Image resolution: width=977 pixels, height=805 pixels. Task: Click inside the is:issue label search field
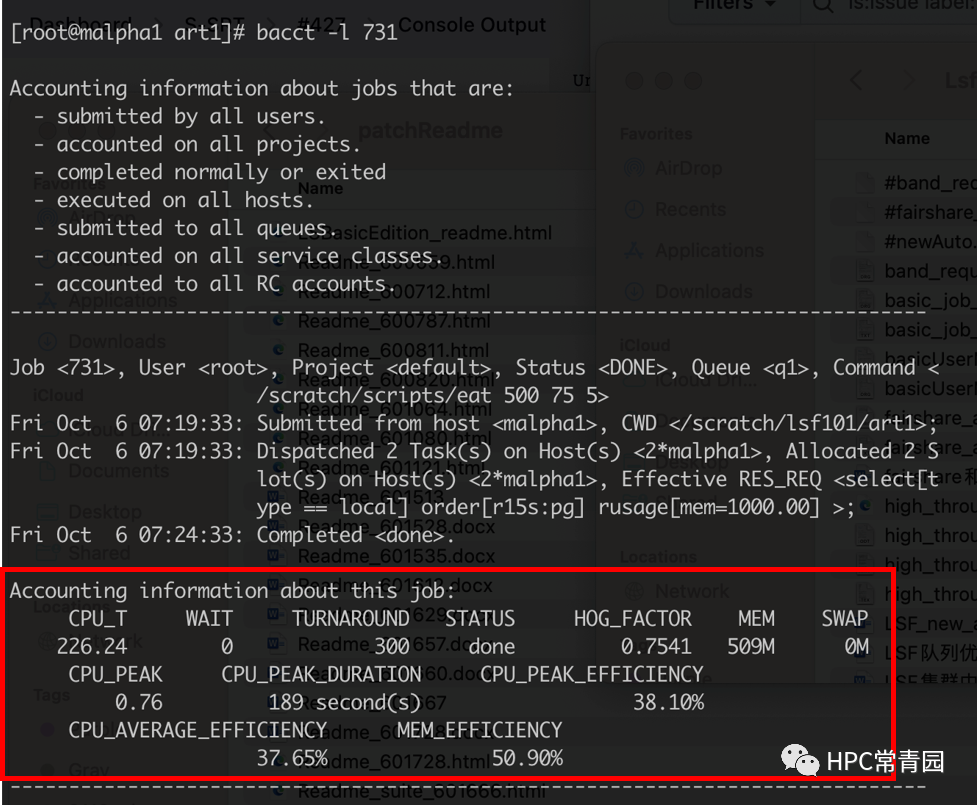click(x=900, y=7)
